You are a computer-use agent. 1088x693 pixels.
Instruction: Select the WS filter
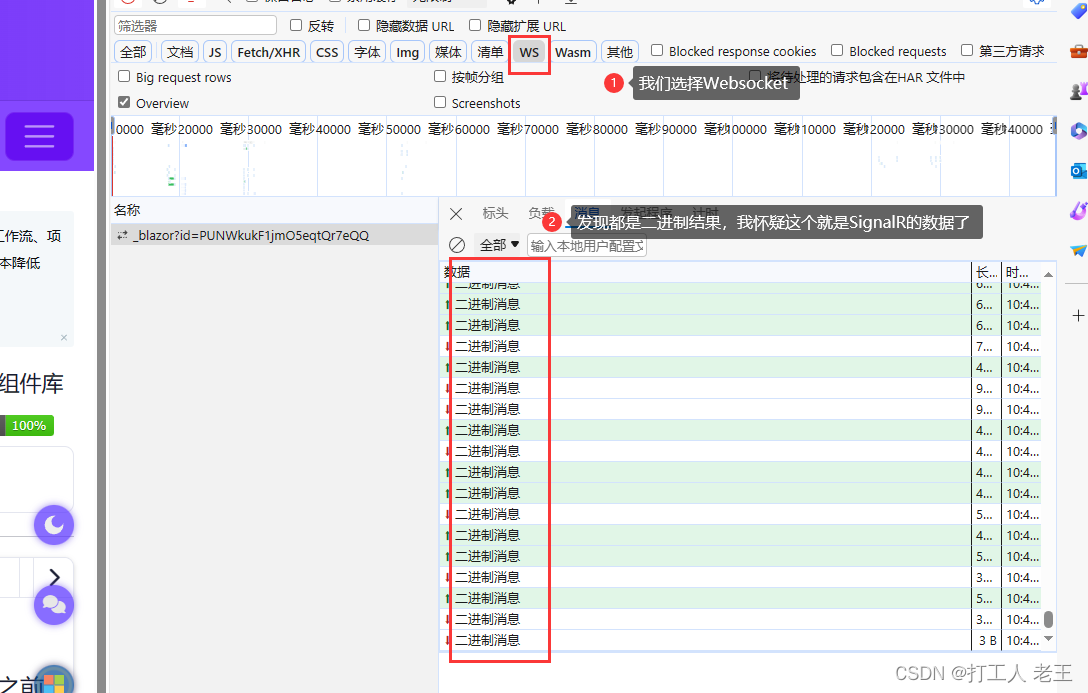point(529,52)
